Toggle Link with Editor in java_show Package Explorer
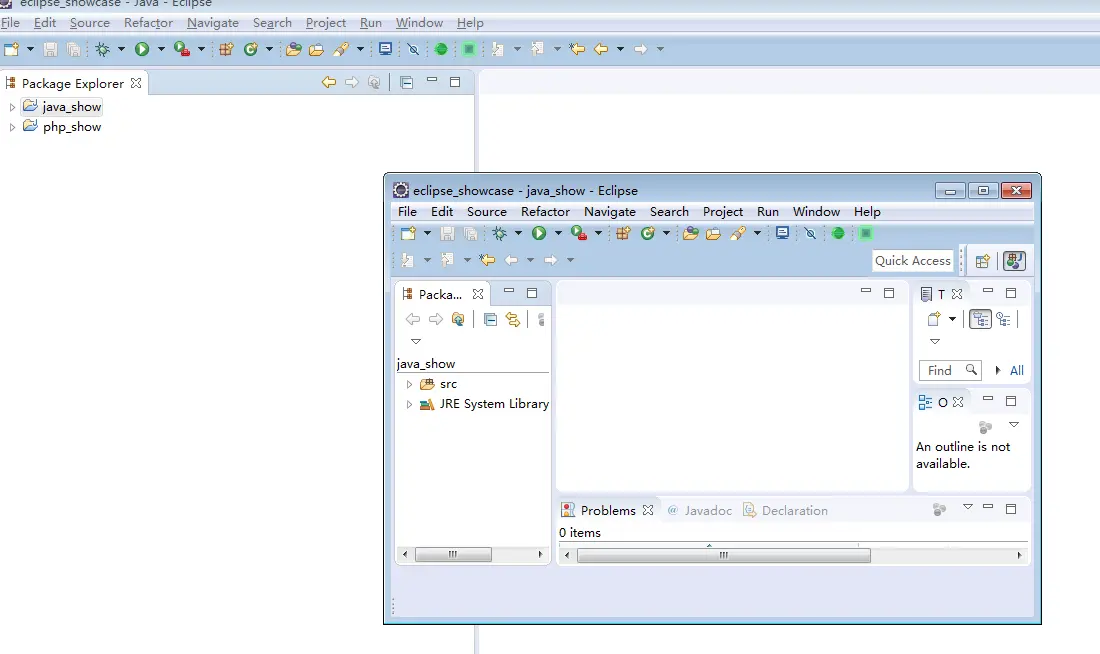This screenshot has width=1100, height=654. (514, 319)
